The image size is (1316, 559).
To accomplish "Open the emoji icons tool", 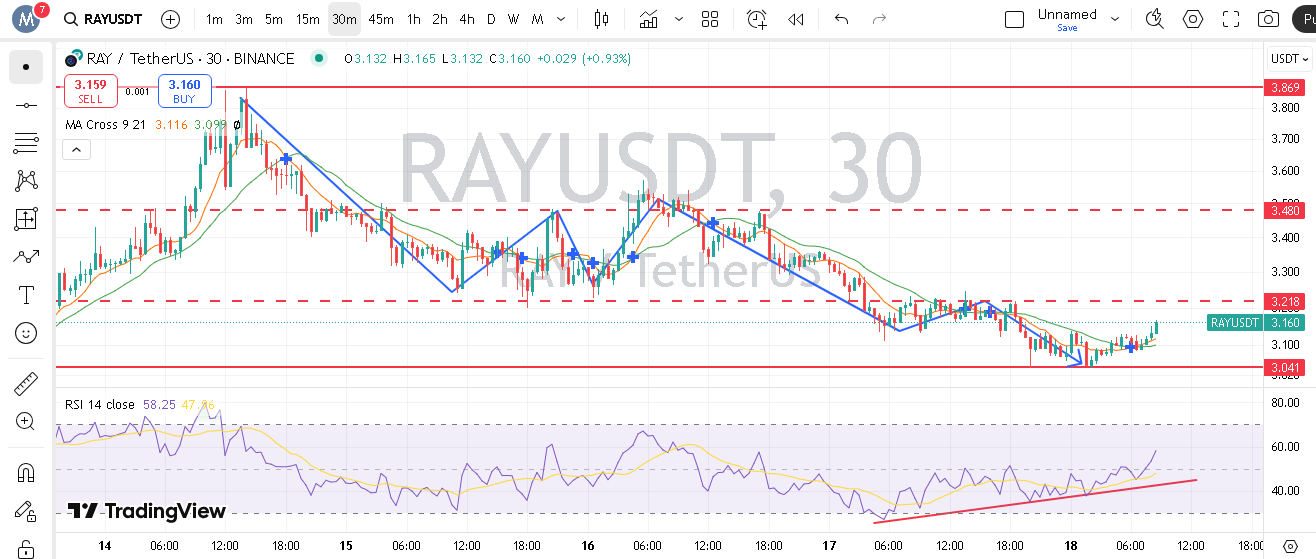I will pos(26,333).
